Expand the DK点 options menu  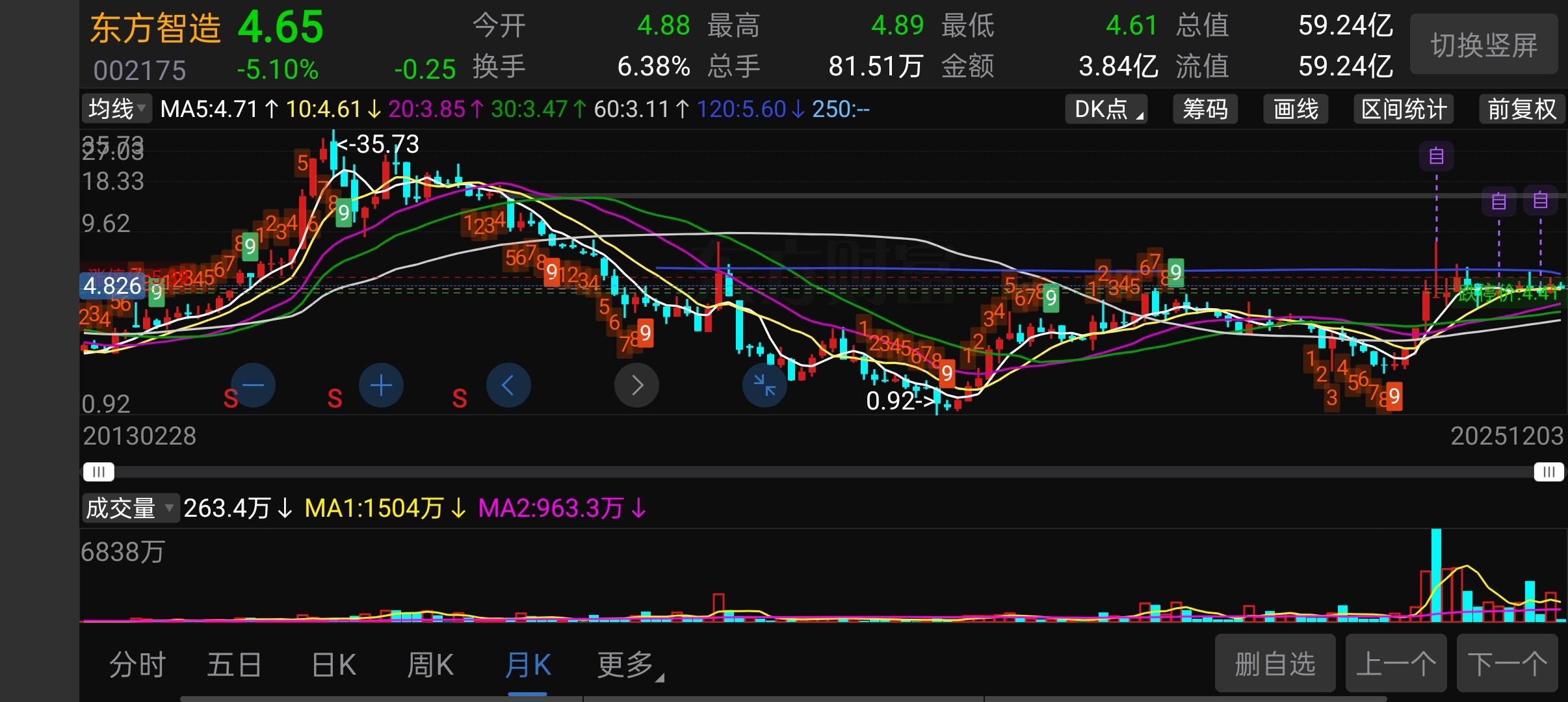[1106, 109]
